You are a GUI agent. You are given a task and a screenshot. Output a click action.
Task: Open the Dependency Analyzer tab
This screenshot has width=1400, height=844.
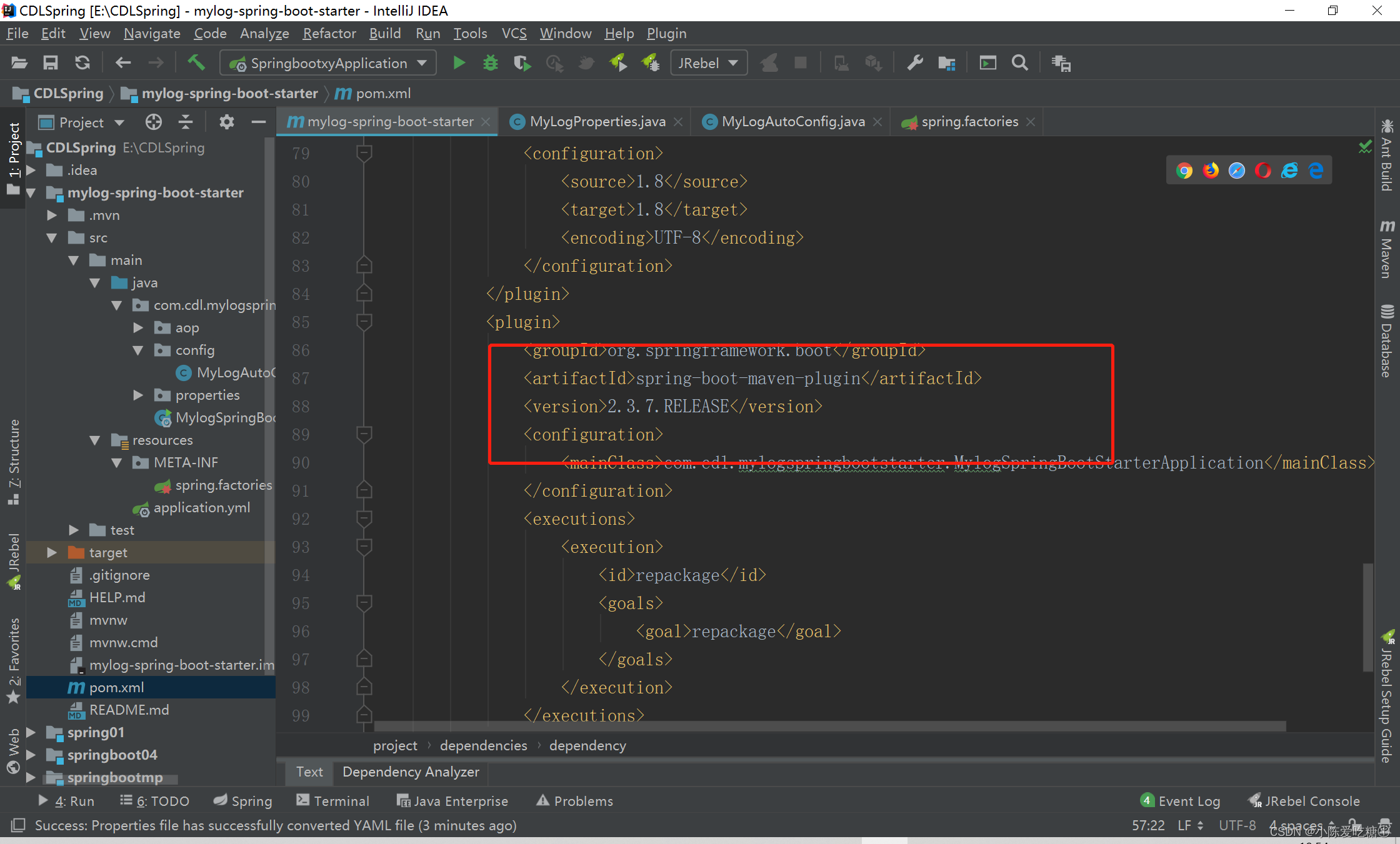411,772
